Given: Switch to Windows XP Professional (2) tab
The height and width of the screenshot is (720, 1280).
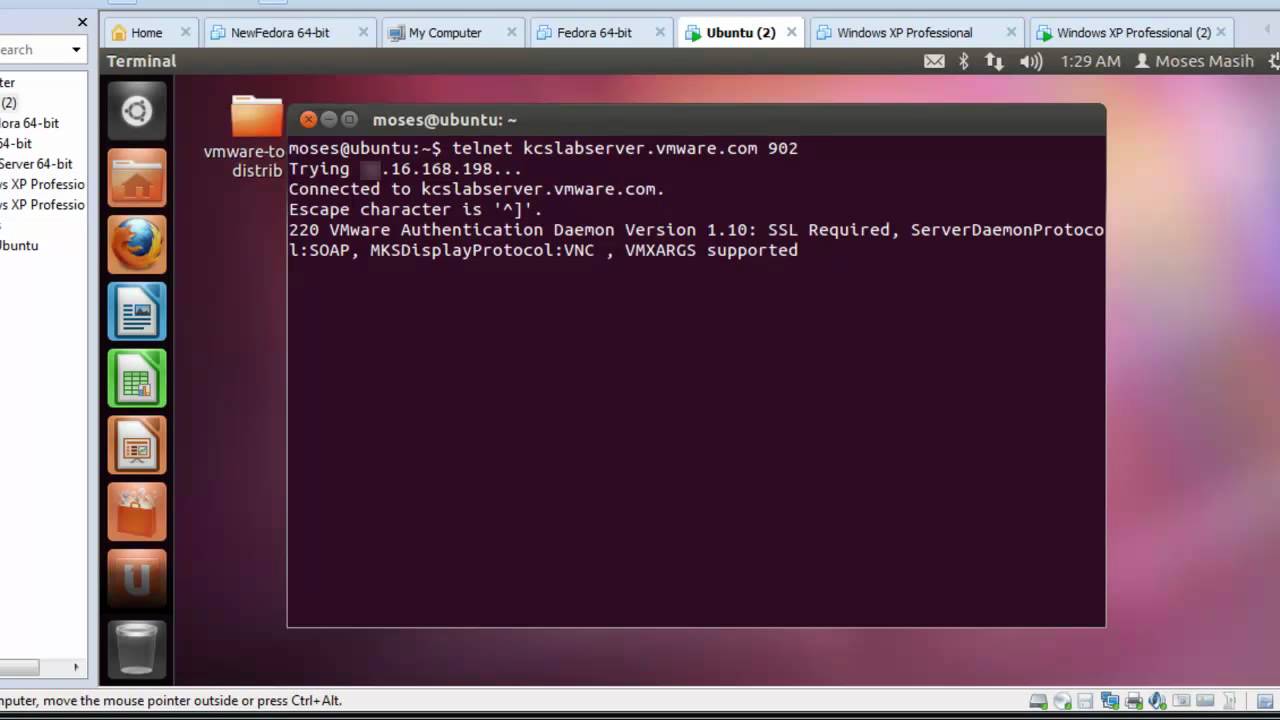Looking at the screenshot, I should coord(1134,32).
